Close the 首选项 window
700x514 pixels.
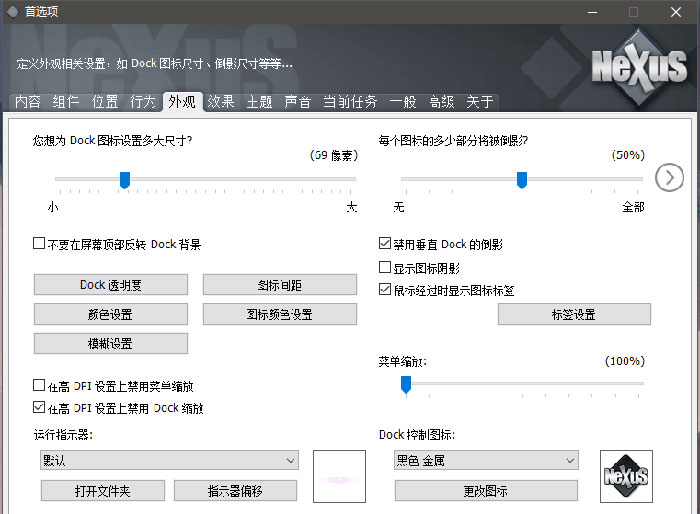[676, 12]
